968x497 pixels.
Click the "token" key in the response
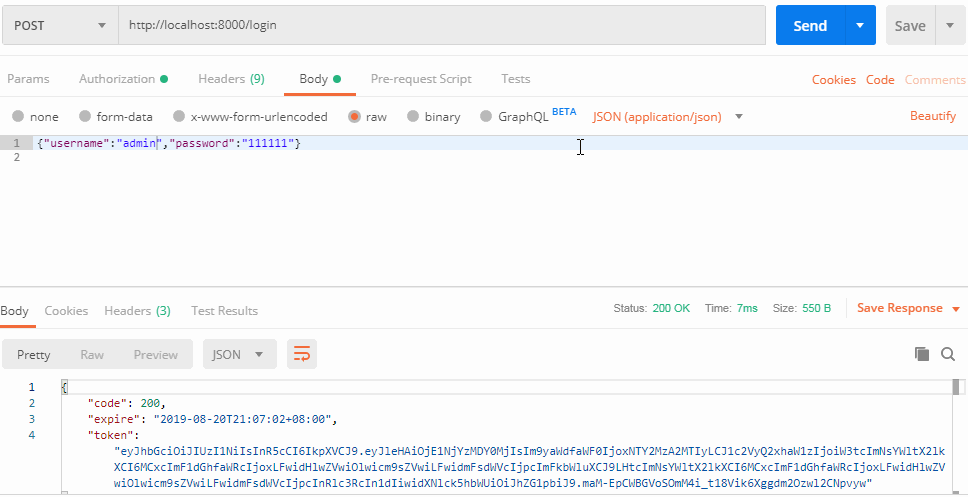(x=110, y=435)
